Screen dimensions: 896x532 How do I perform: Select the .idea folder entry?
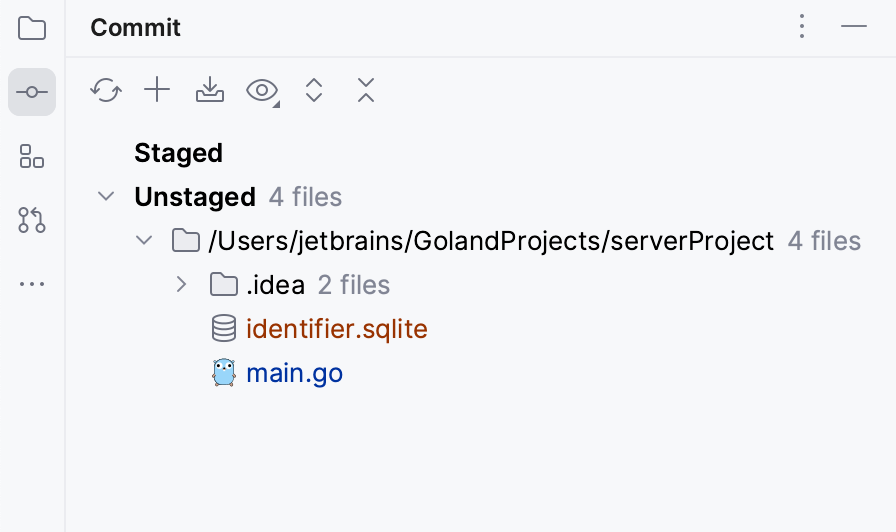275,285
